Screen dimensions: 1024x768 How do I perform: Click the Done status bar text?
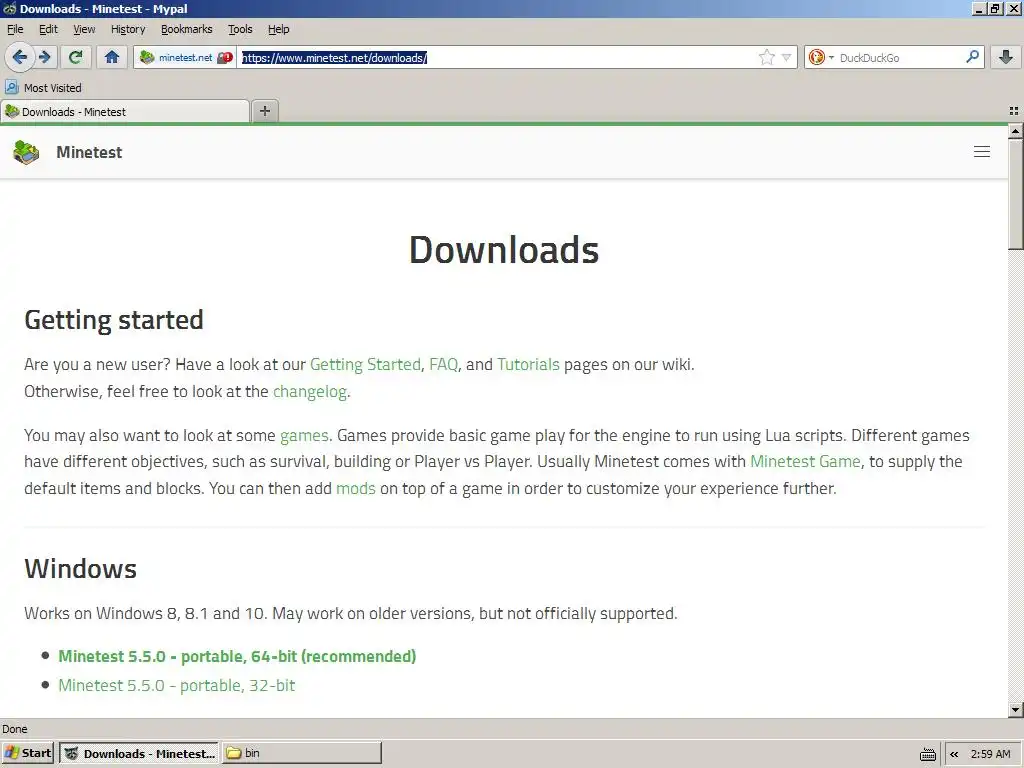[14, 729]
